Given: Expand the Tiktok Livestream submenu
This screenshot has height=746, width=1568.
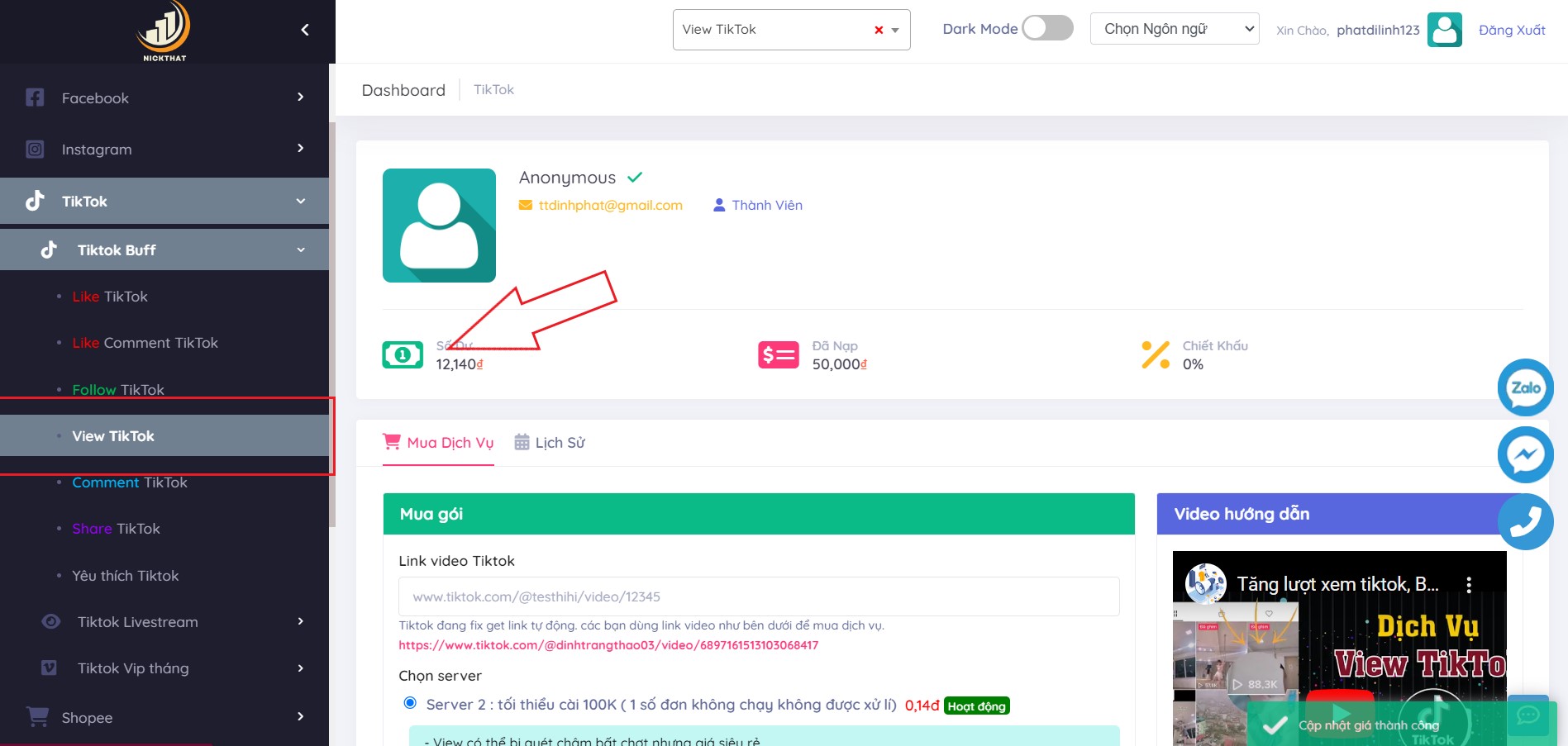Looking at the screenshot, I should coord(301,621).
